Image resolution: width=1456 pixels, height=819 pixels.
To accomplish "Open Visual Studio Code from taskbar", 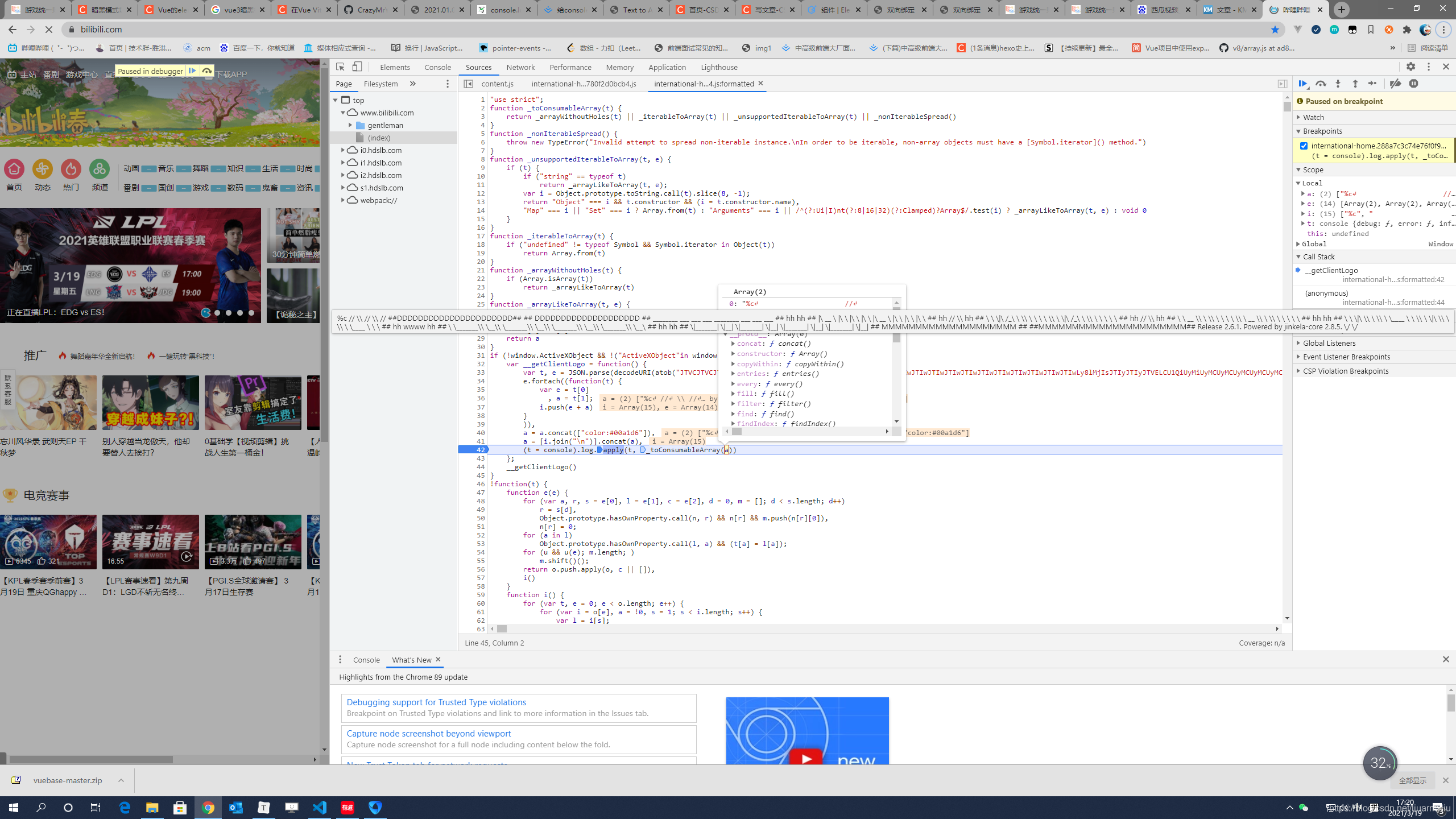I will pyautogui.click(x=320, y=807).
